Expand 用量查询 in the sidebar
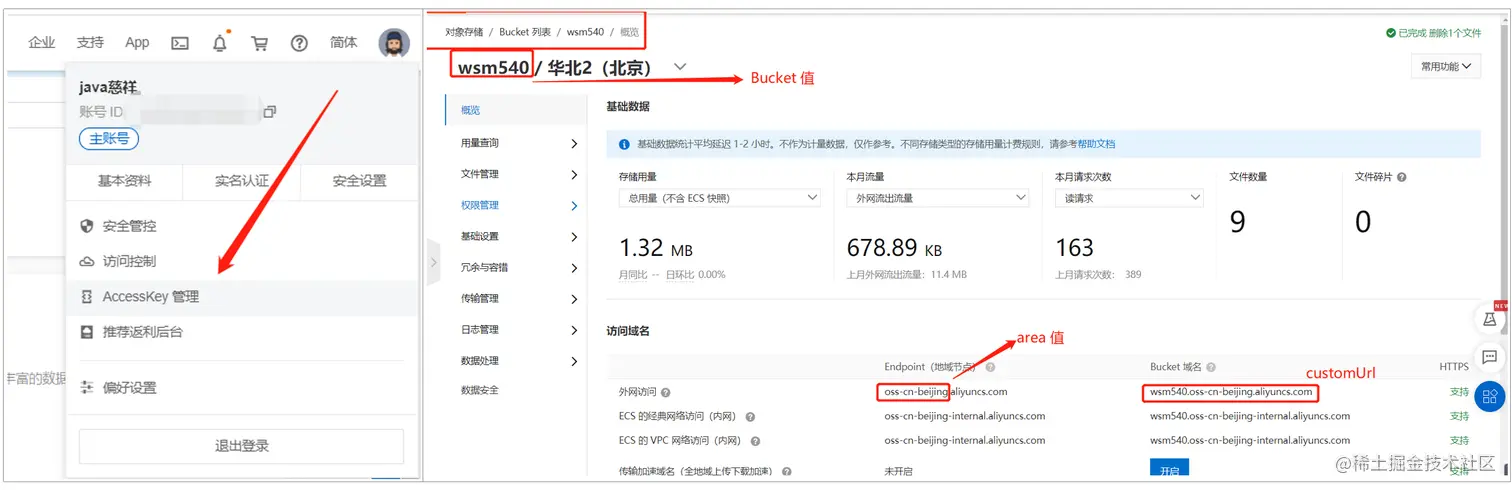 (x=573, y=143)
